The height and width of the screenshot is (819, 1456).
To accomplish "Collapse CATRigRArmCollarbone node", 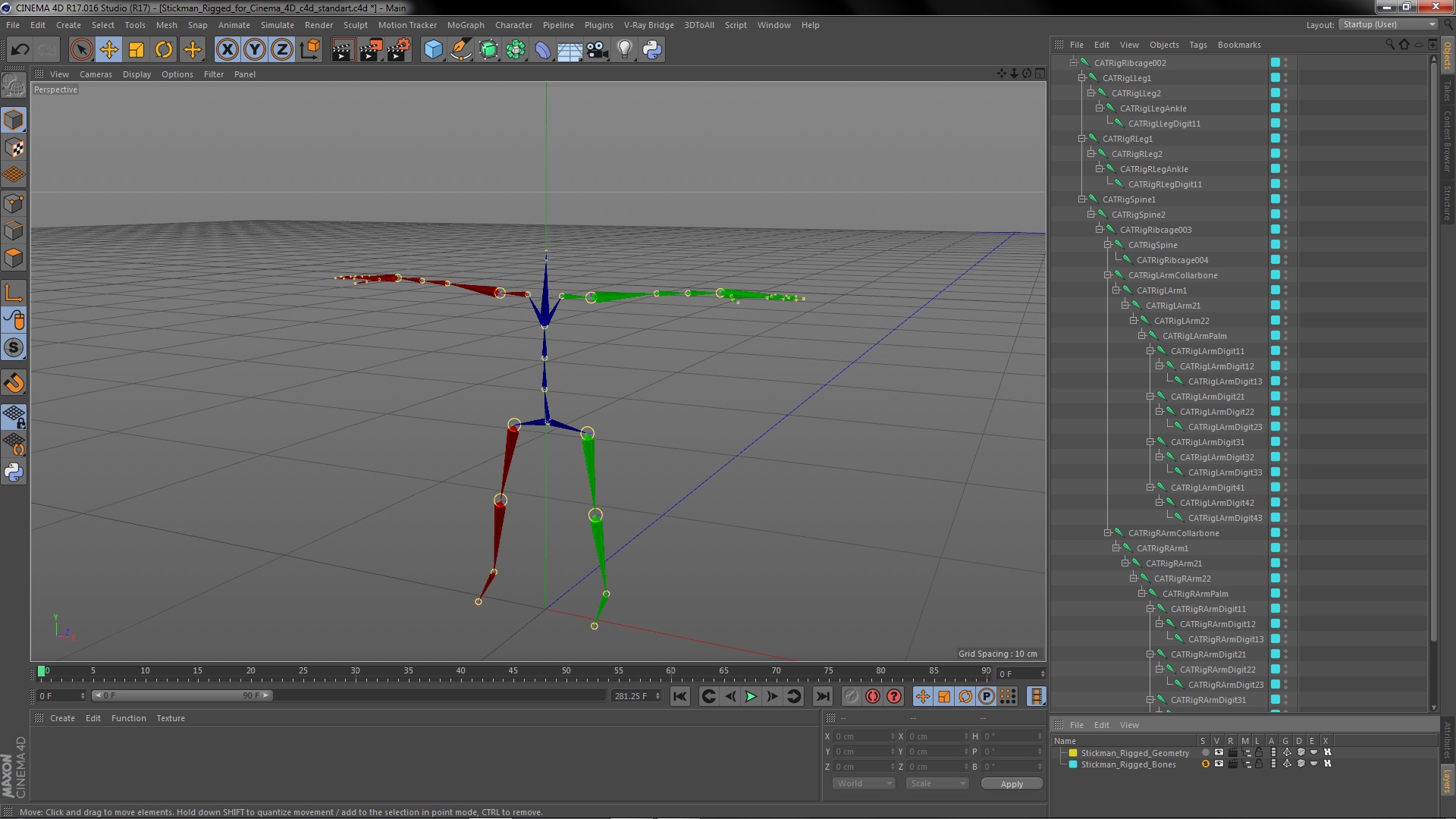I will 1108,532.
